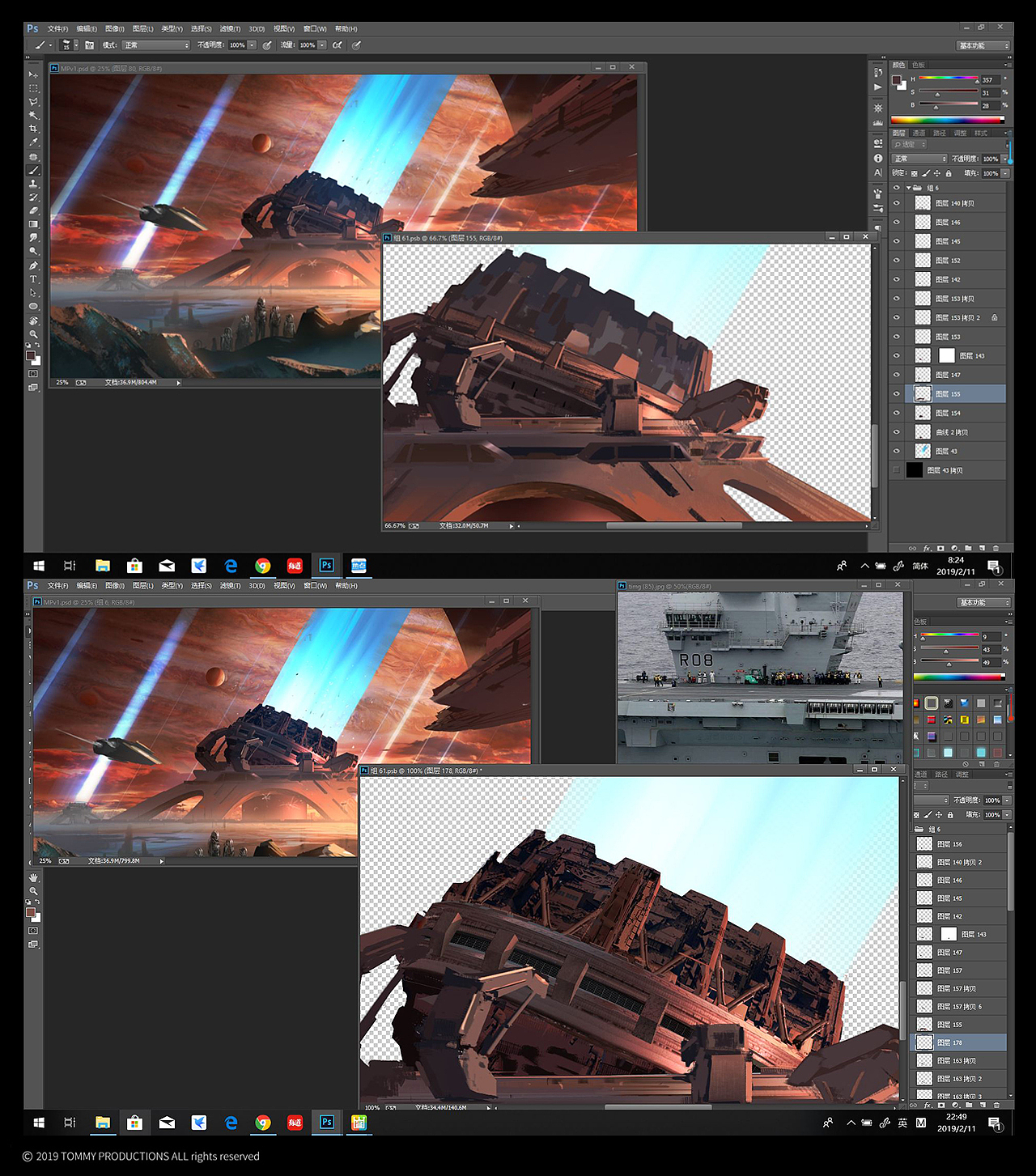The width and height of the screenshot is (1036, 1176).
Task: Open the Brush panel via the options bar icon
Action: pyautogui.click(x=90, y=45)
